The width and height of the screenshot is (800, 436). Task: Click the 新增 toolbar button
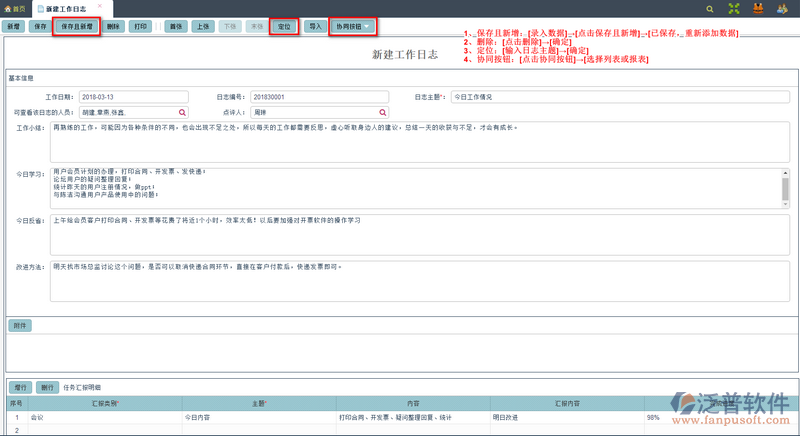click(13, 27)
